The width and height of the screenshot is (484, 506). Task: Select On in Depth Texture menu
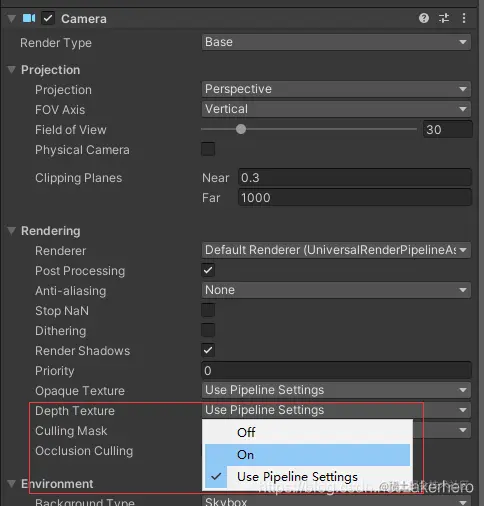(307, 455)
